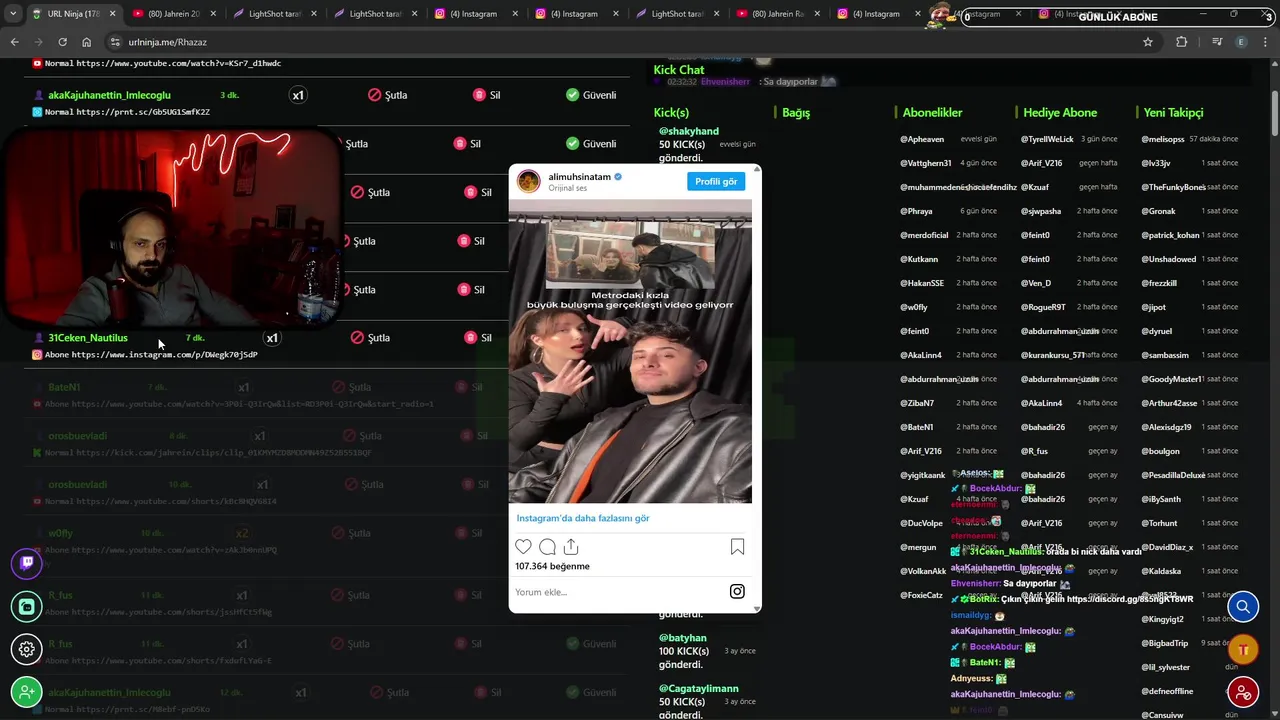Click x1 badge in 31Ceken_Nautilus row
Screen dimensions: 1280x720
272,338
